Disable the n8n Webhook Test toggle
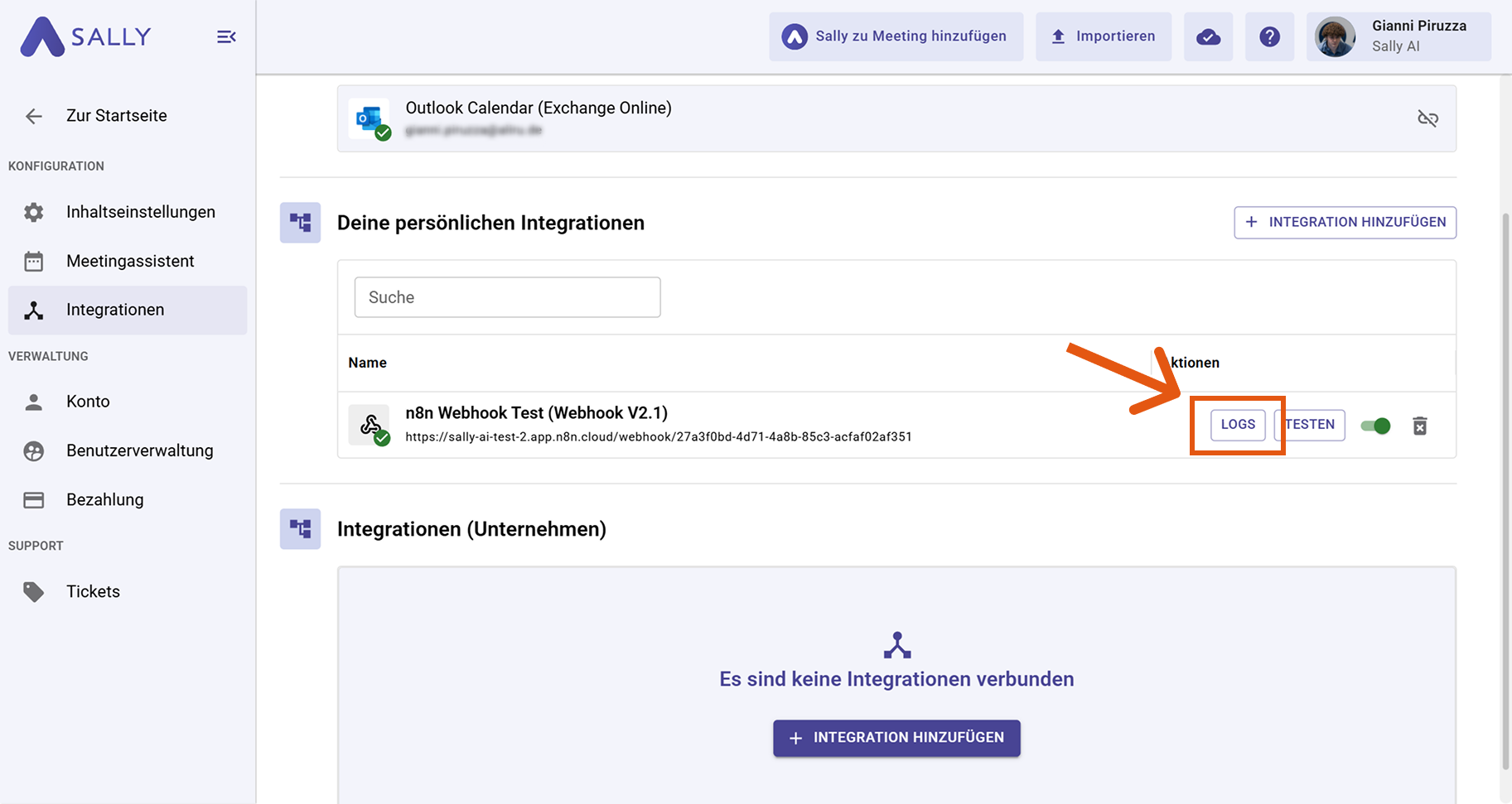Screen dimensions: 1512x804 pyautogui.click(x=1376, y=426)
